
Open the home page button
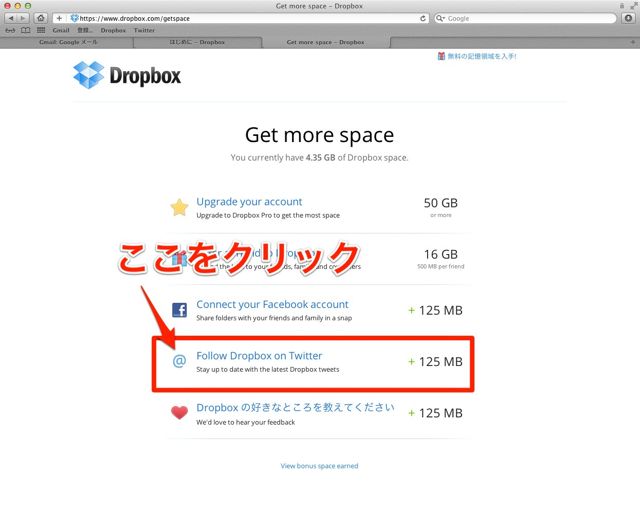tap(40, 18)
